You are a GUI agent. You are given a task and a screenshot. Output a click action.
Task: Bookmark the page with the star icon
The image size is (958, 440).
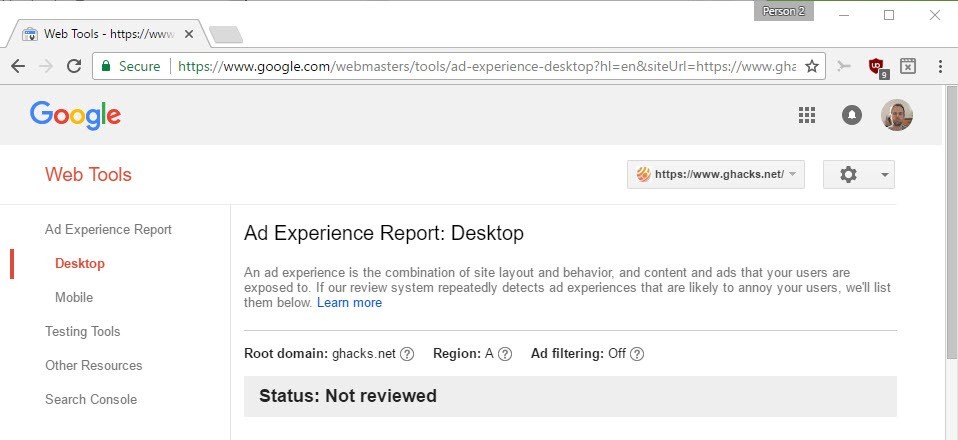click(x=811, y=66)
